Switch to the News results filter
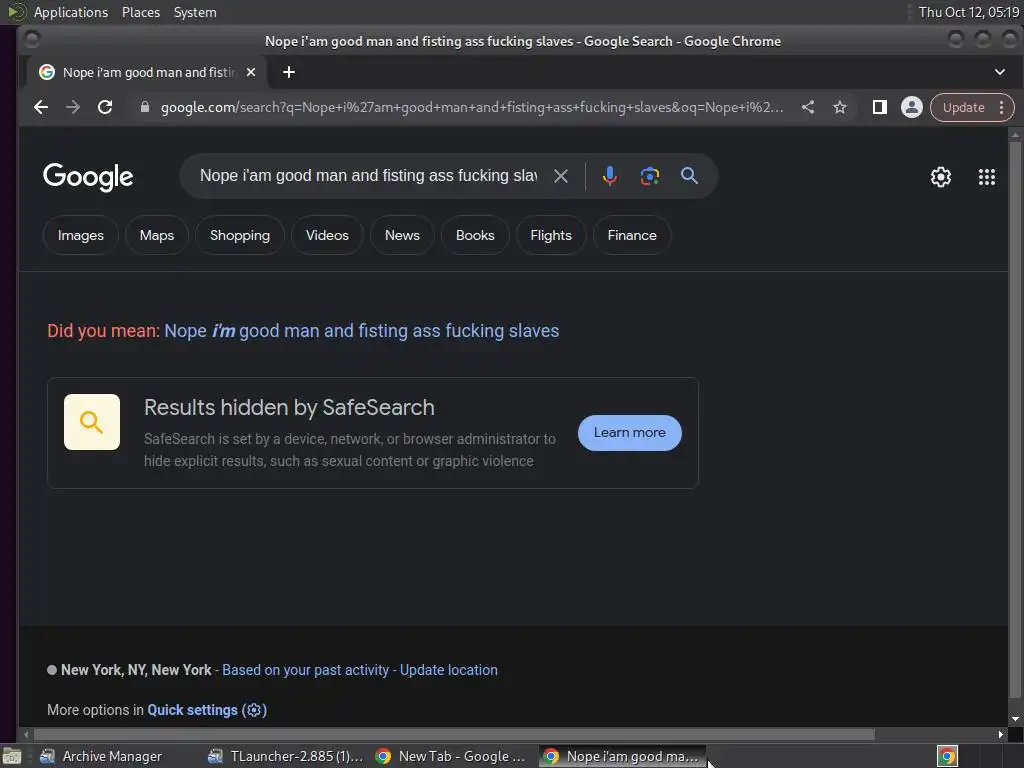This screenshot has height=768, width=1024. tap(402, 235)
